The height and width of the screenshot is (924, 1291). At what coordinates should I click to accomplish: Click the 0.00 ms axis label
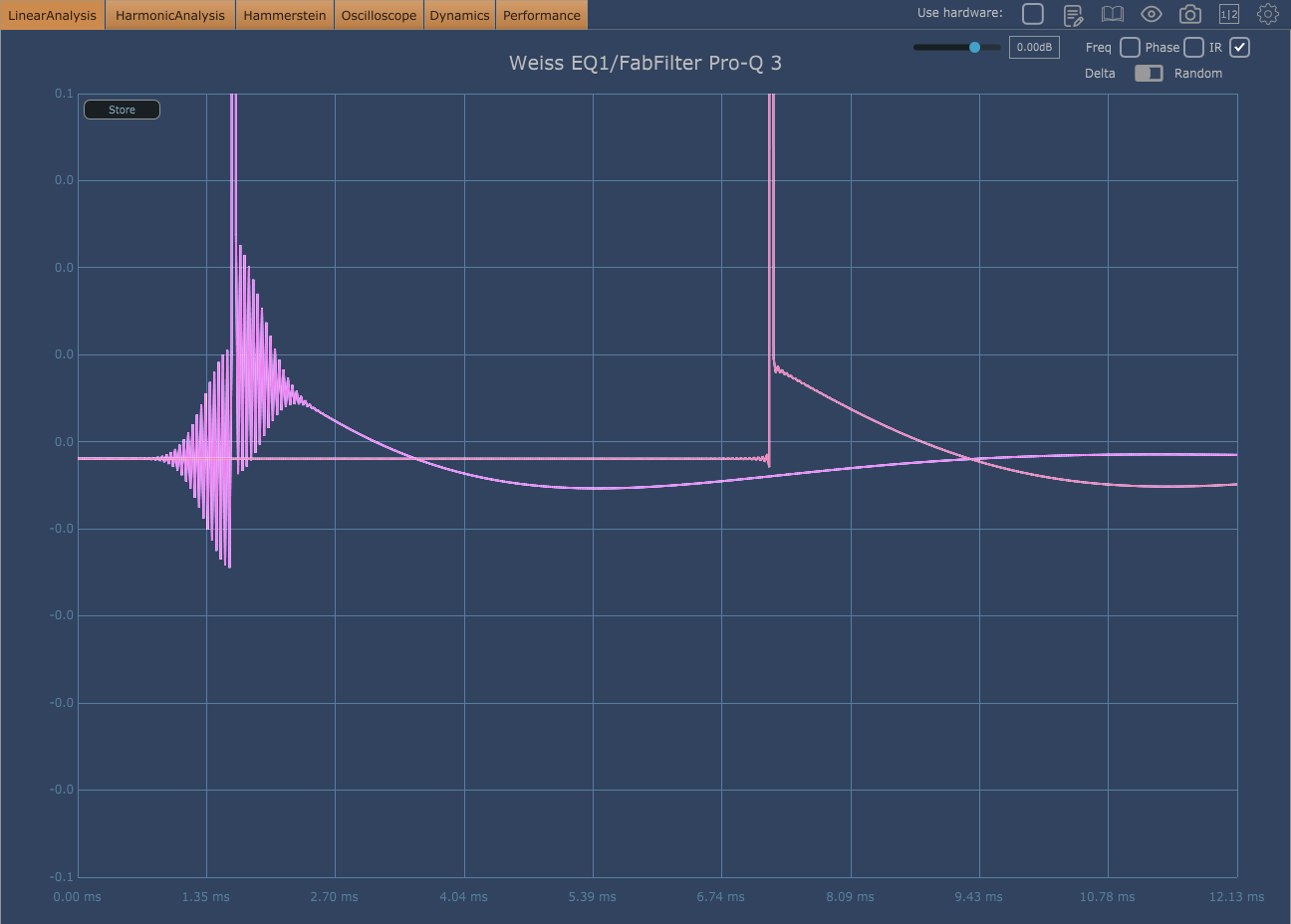pos(78,896)
